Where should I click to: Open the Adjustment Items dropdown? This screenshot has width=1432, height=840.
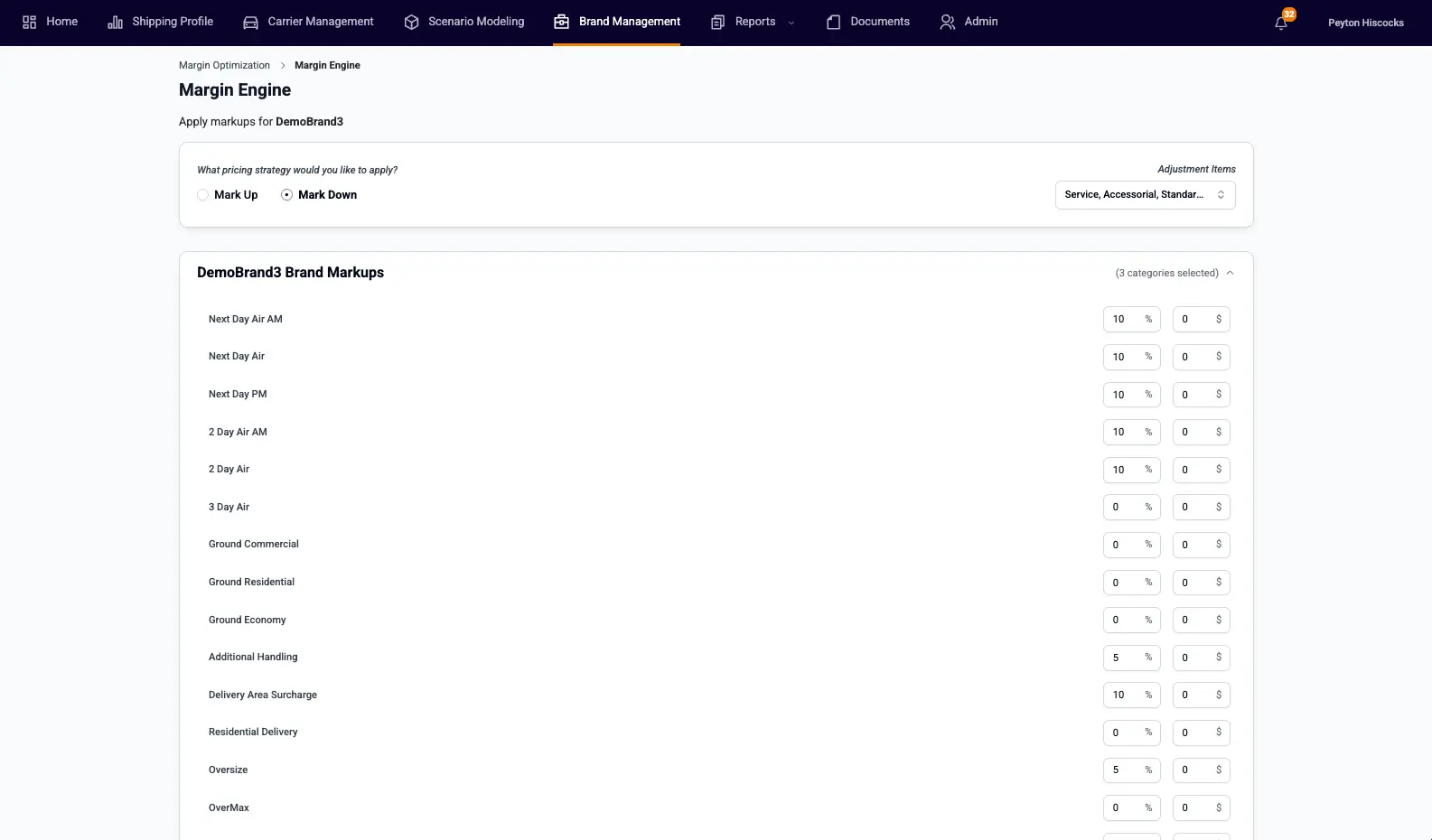[x=1145, y=195]
